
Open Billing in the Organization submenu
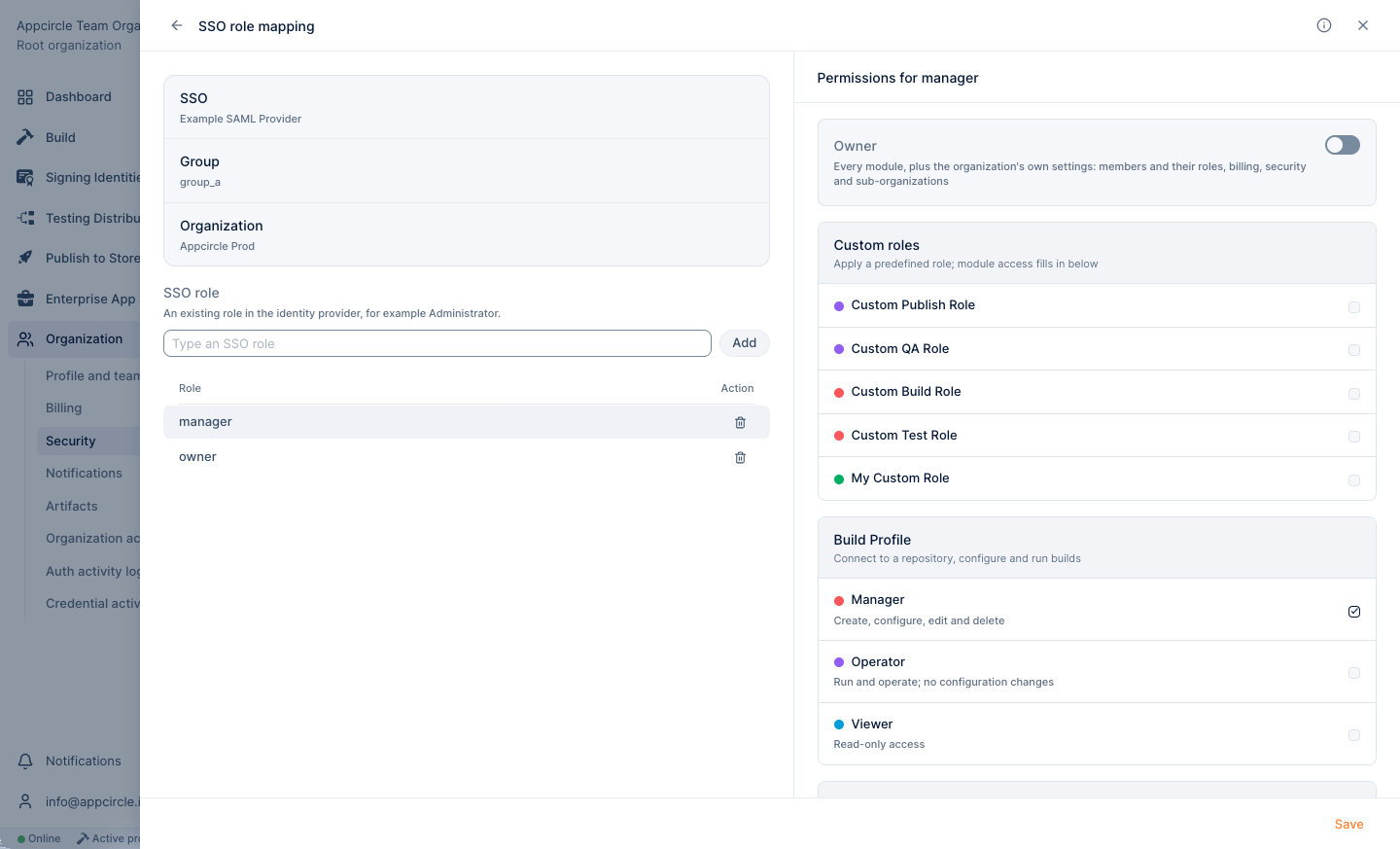pos(64,407)
